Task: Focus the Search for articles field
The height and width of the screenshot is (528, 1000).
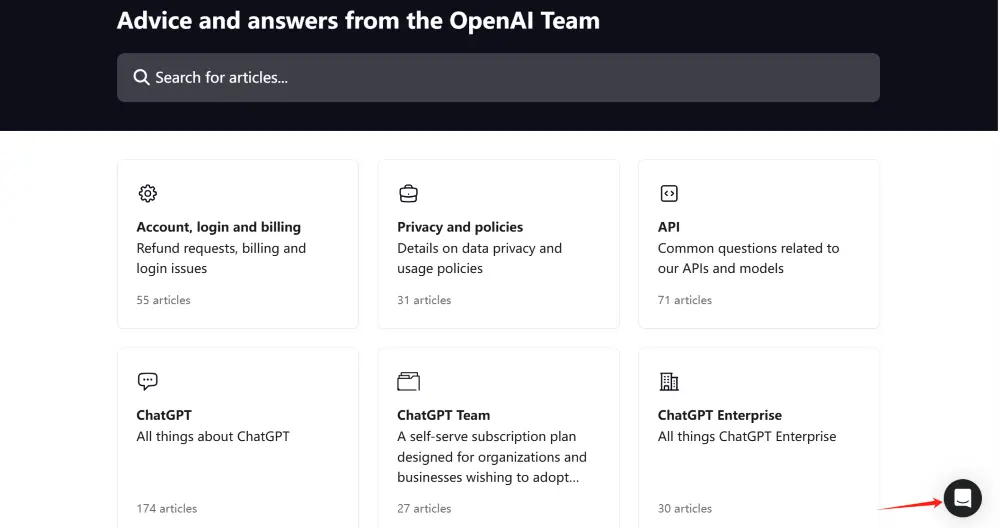Action: [498, 78]
